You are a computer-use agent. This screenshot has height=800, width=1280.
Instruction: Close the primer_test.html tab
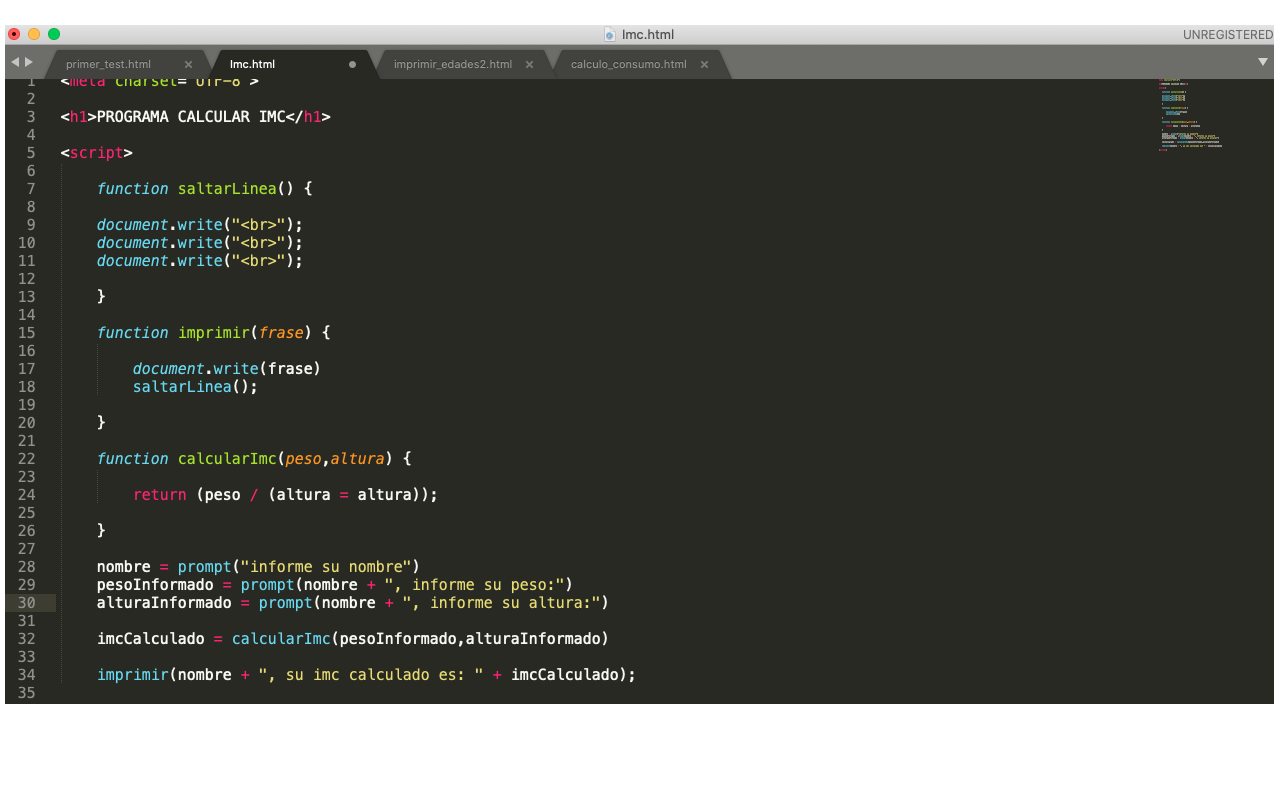(188, 64)
